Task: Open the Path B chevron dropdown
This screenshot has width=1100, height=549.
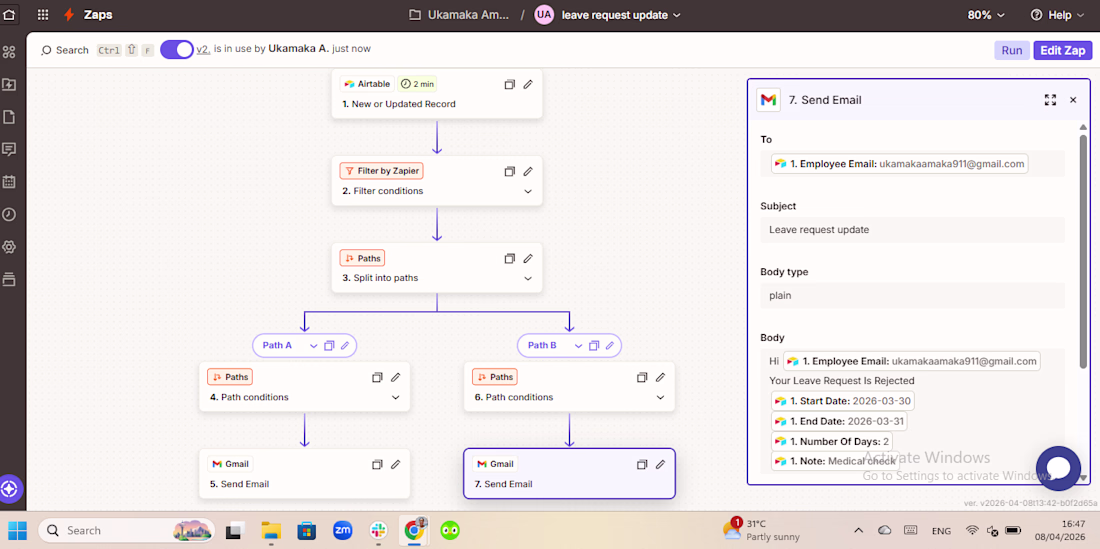Action: (578, 346)
